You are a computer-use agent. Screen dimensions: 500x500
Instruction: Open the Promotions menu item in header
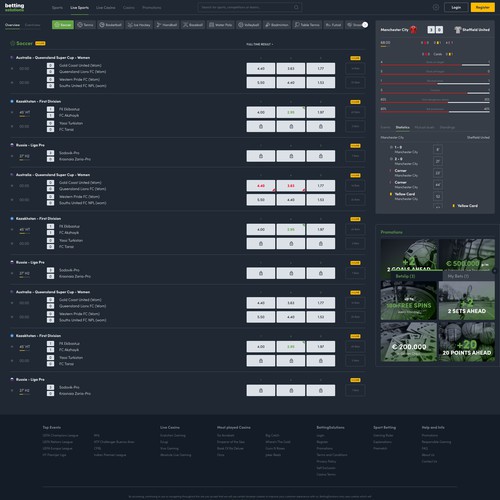click(x=152, y=7)
